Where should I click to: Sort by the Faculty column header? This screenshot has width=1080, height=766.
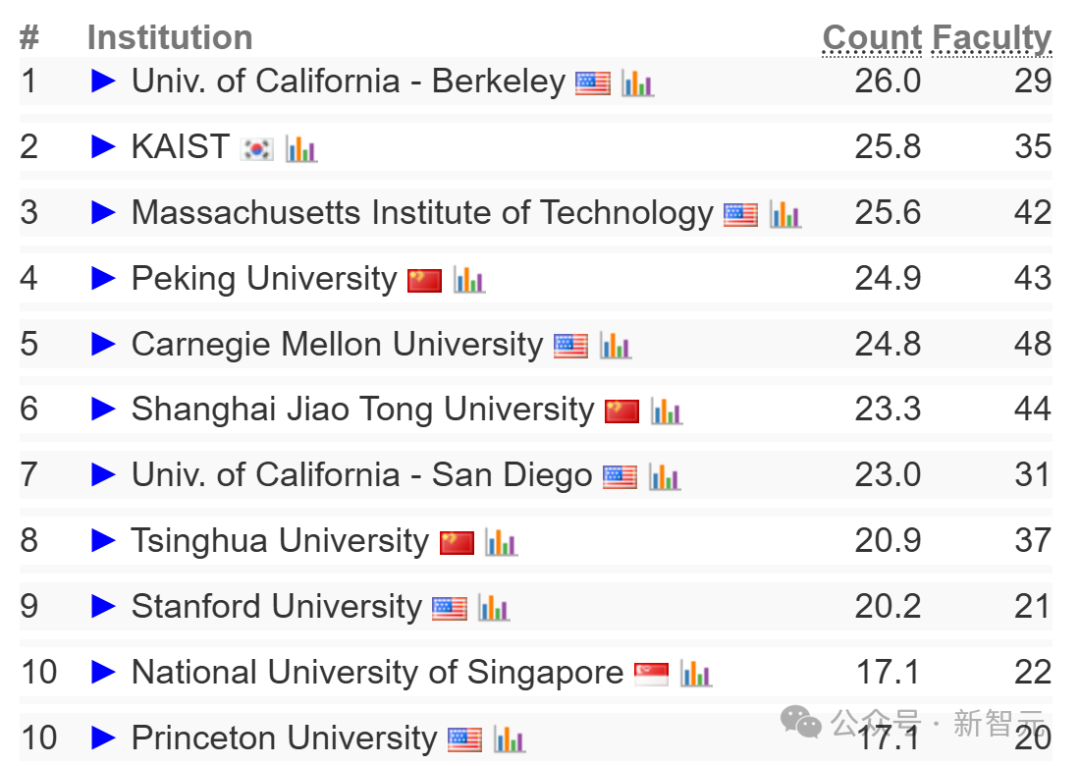pos(992,37)
